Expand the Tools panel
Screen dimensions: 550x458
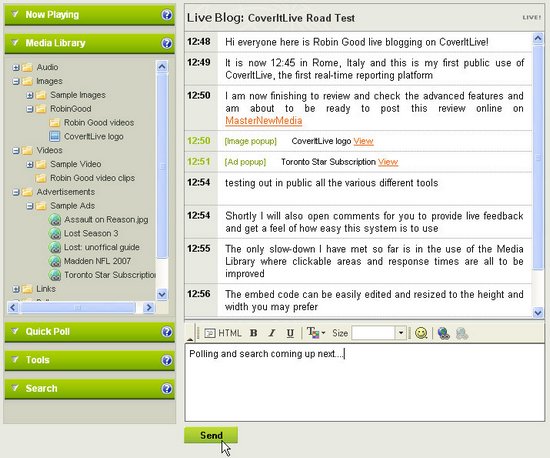15,360
